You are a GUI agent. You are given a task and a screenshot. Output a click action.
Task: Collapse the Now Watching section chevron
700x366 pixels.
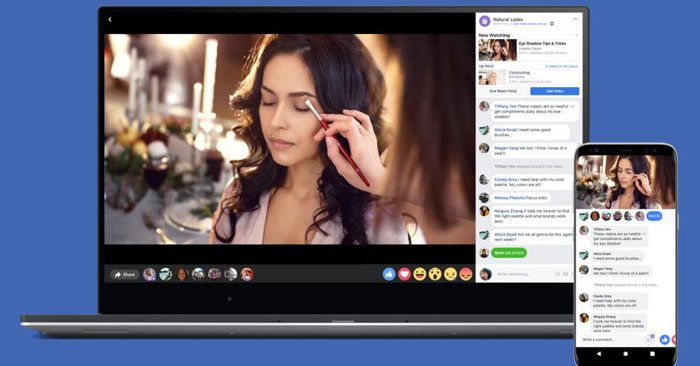point(576,35)
